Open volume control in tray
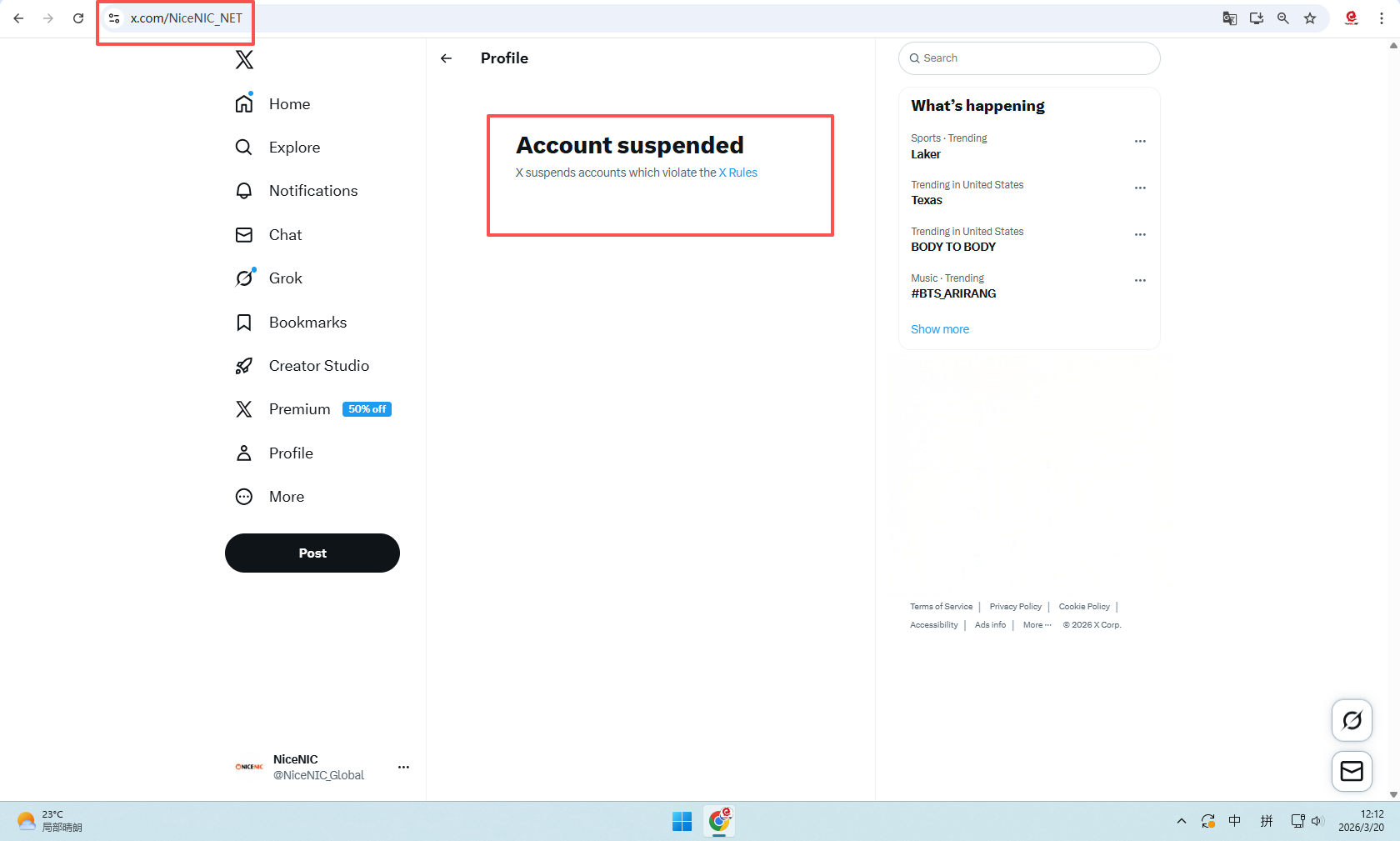Screen dimensions: 1400x841 coord(1317,822)
